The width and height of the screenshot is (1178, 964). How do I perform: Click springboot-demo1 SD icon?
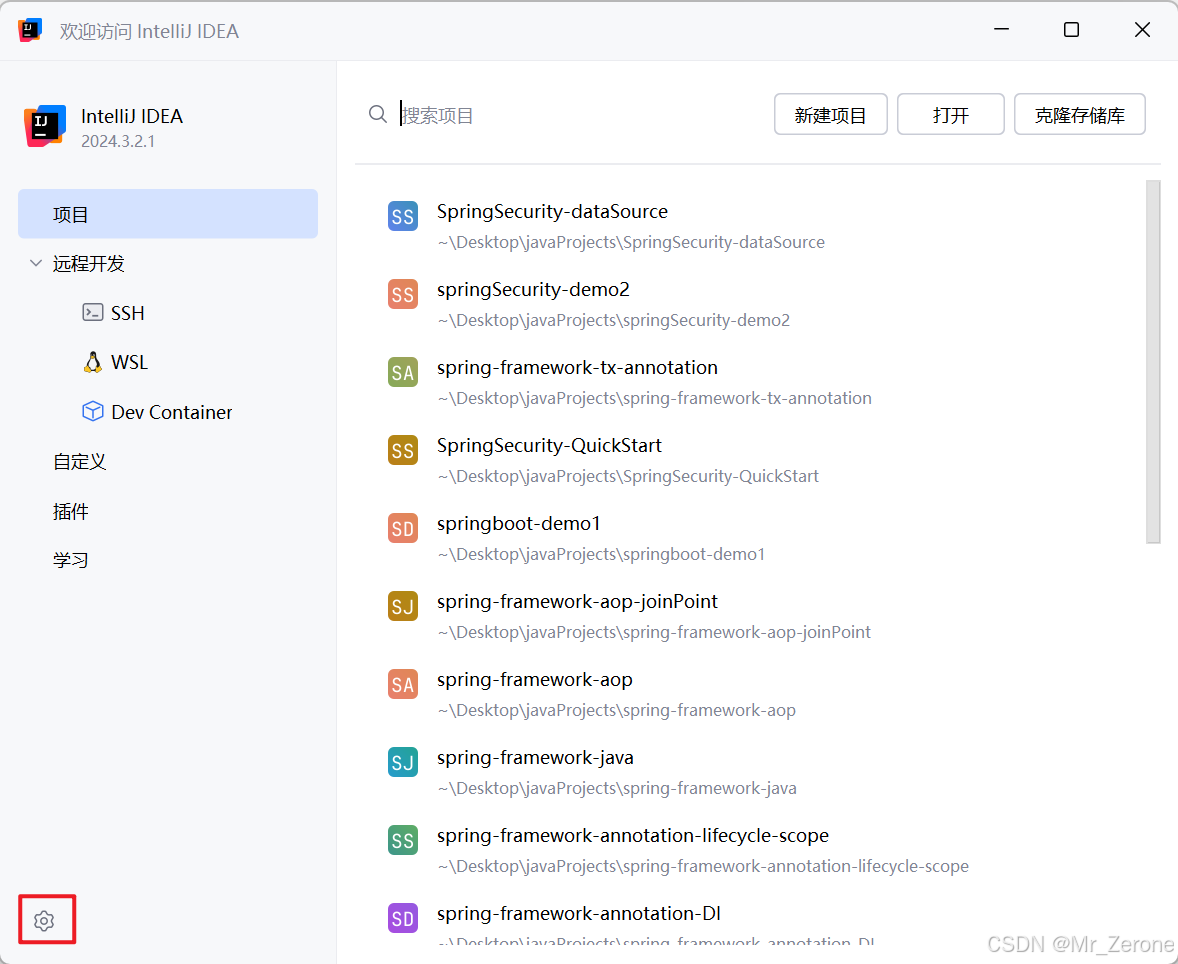403,528
